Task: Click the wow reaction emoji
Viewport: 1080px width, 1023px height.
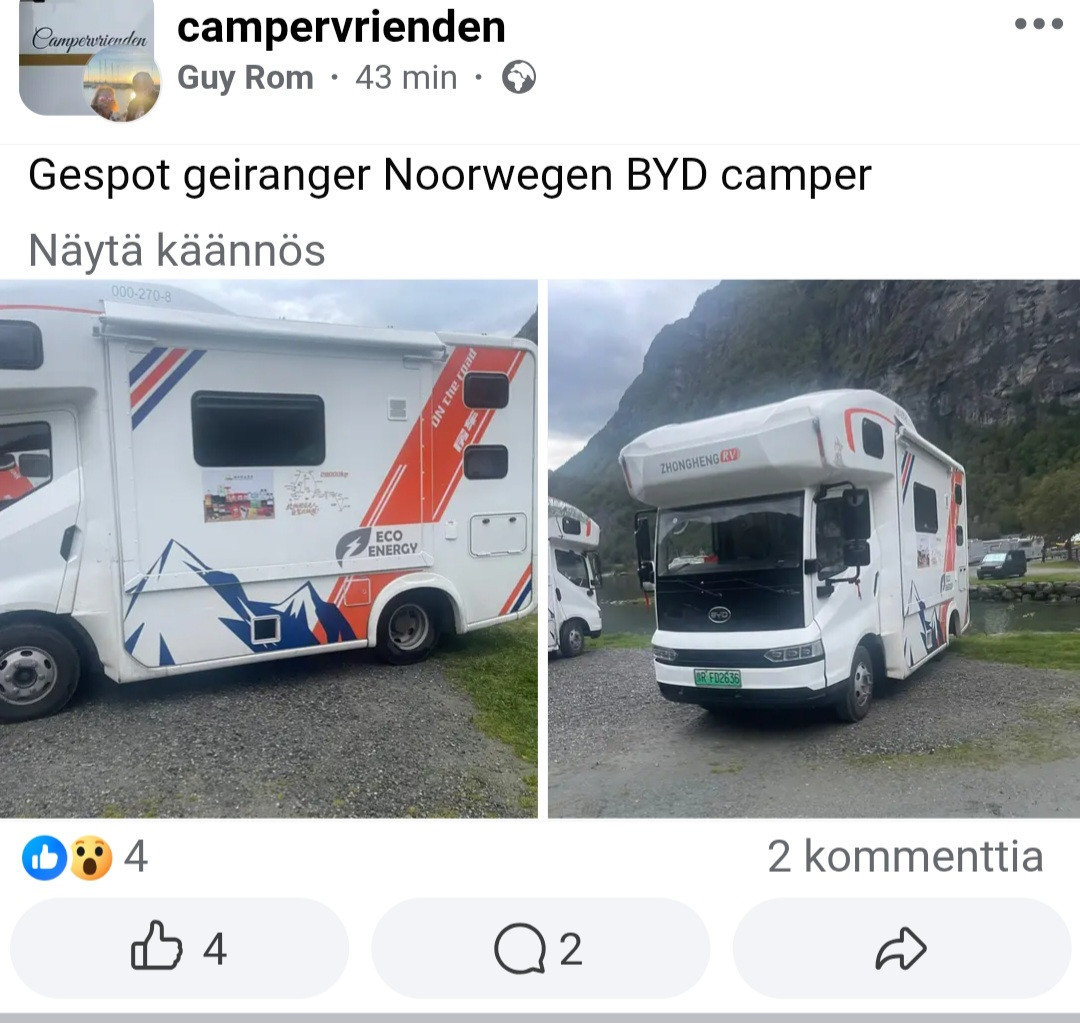Action: 91,858
